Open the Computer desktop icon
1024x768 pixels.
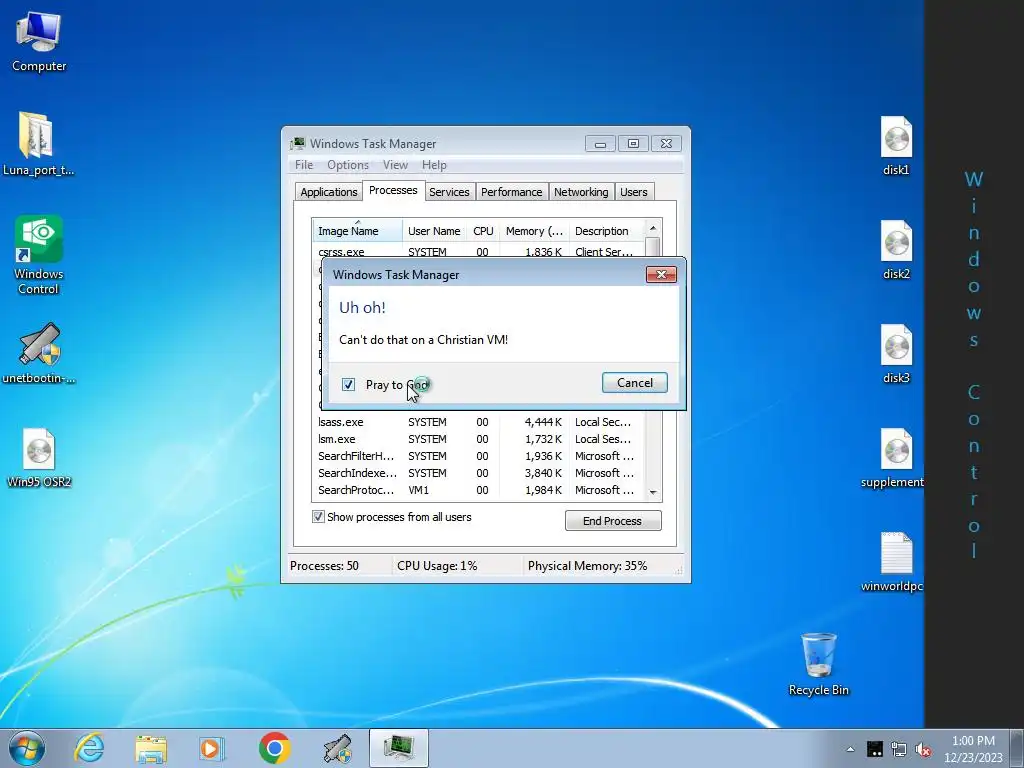click(x=39, y=43)
